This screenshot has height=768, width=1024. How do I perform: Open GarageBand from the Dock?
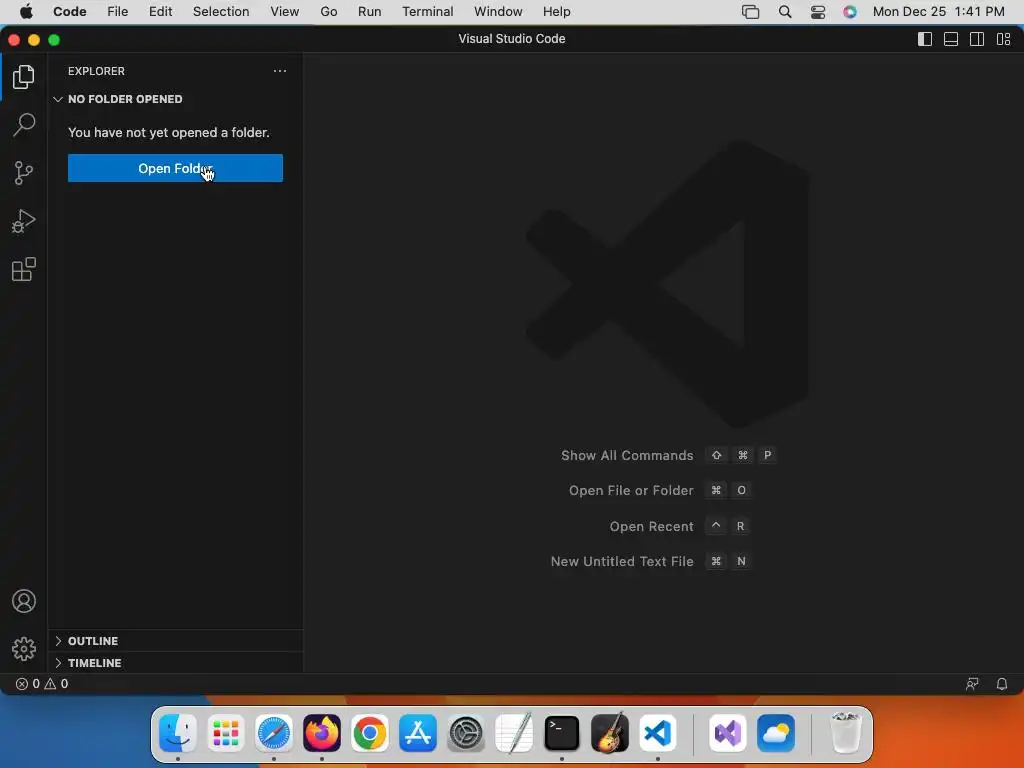[x=610, y=733]
